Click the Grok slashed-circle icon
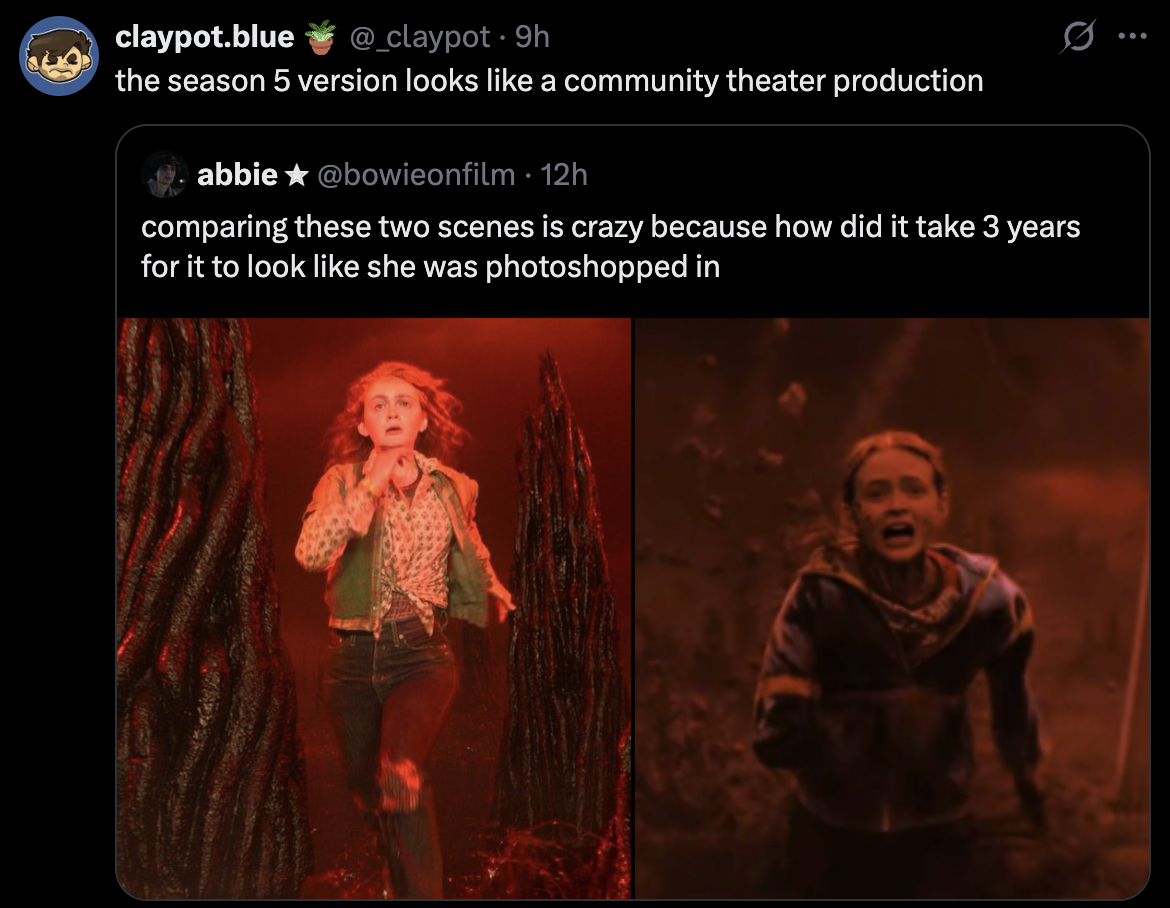 (x=1077, y=37)
